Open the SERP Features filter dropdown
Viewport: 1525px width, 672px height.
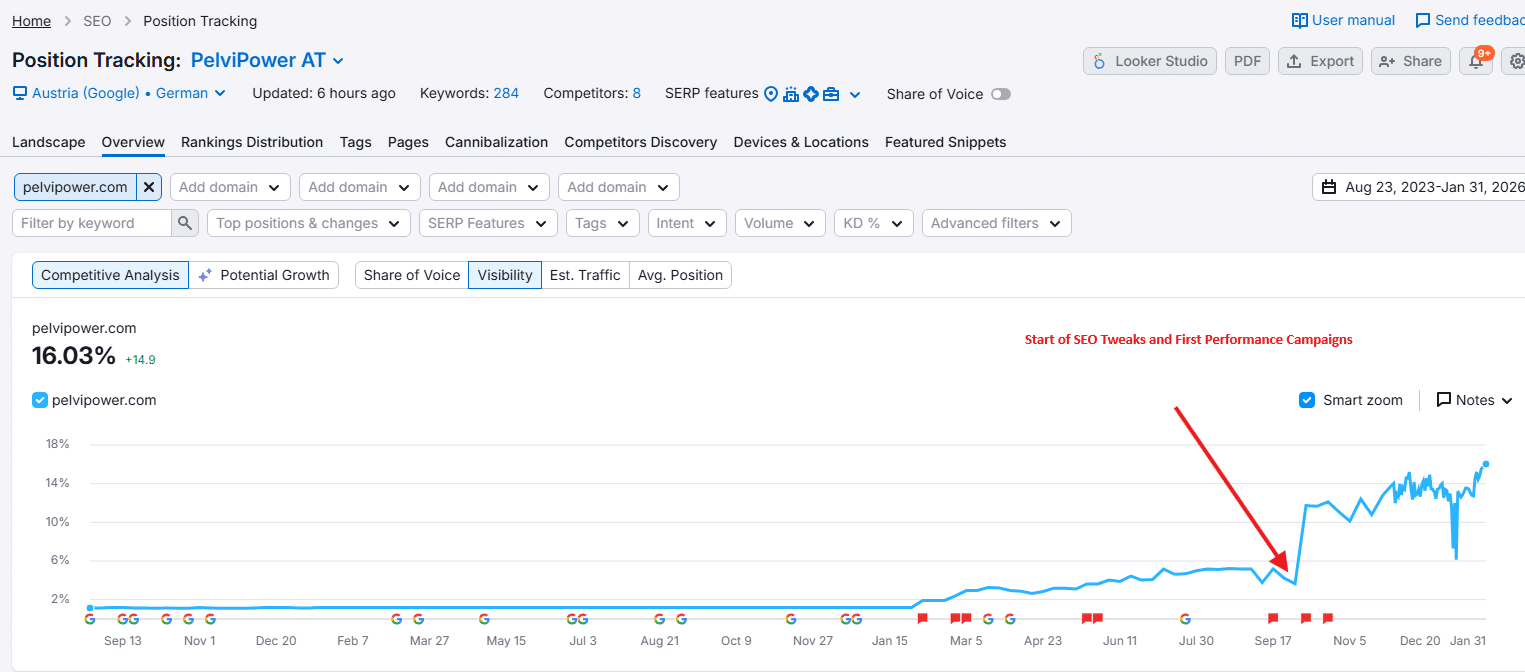(x=488, y=223)
